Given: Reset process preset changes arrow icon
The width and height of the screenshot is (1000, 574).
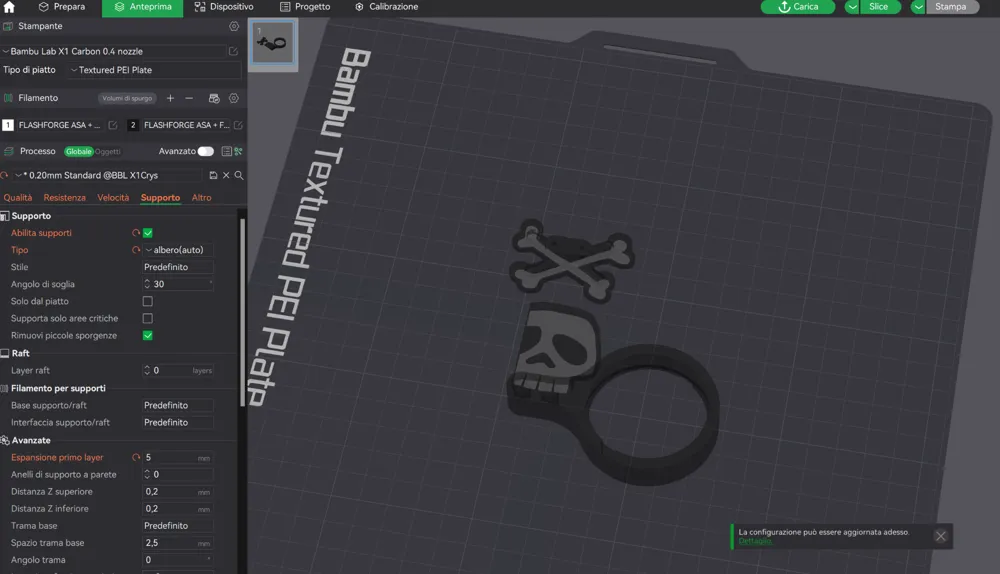Looking at the screenshot, I should [x=4, y=175].
